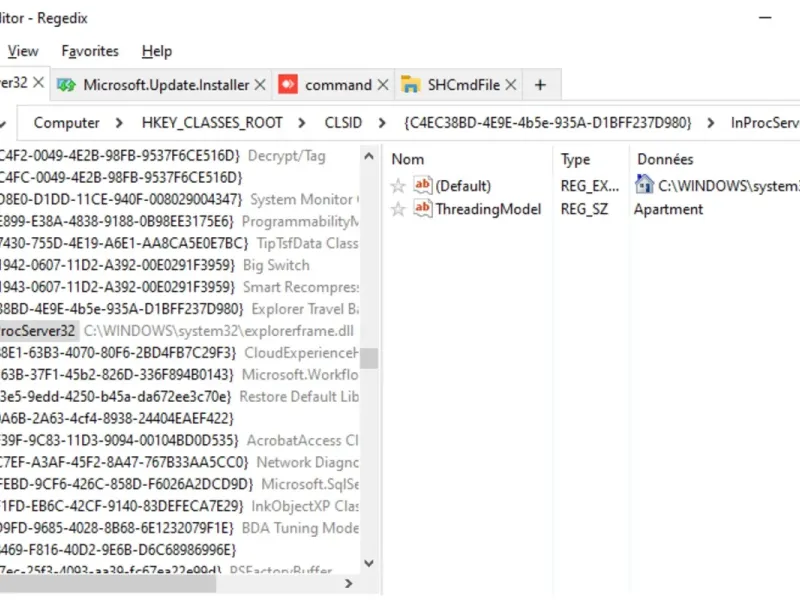Image resolution: width=800 pixels, height=600 pixels.
Task: Click the house icon beside C:\WINDOWS data
Action: tap(644, 184)
